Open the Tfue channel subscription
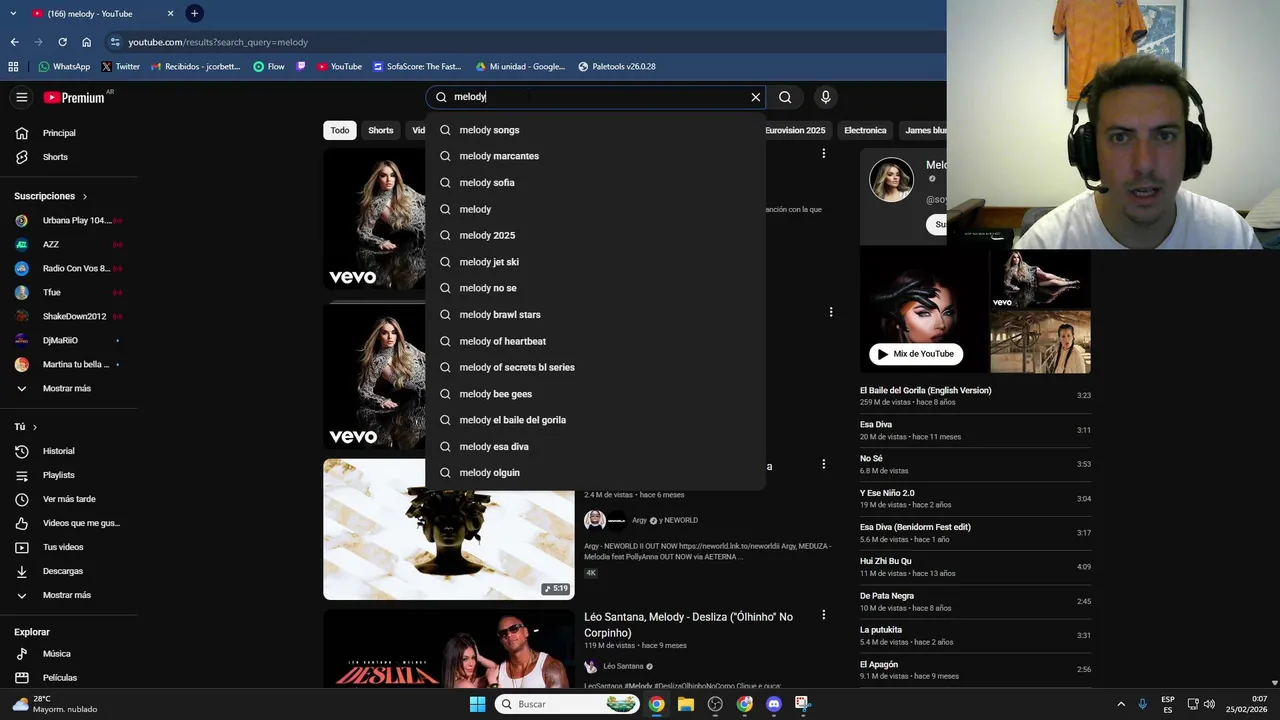This screenshot has width=1280, height=720. [67, 292]
